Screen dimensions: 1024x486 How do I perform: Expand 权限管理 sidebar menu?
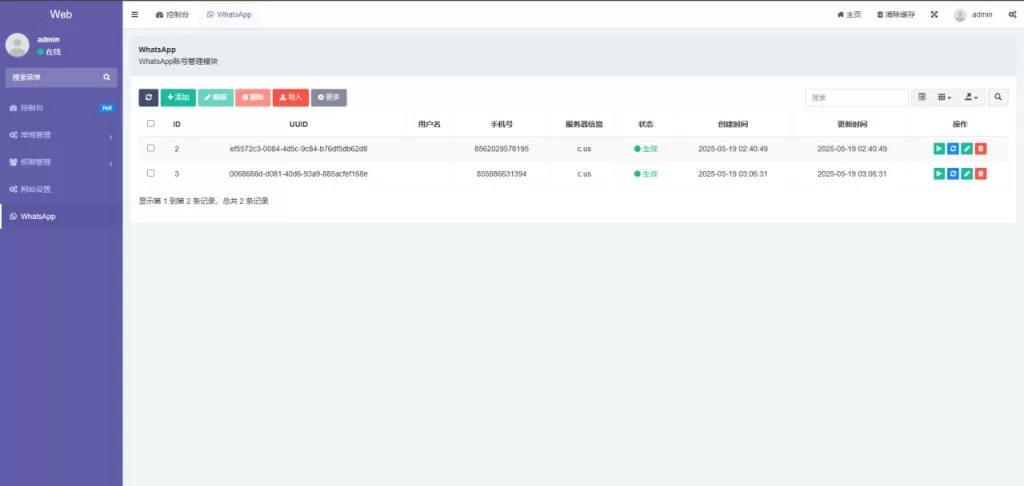coord(61,162)
